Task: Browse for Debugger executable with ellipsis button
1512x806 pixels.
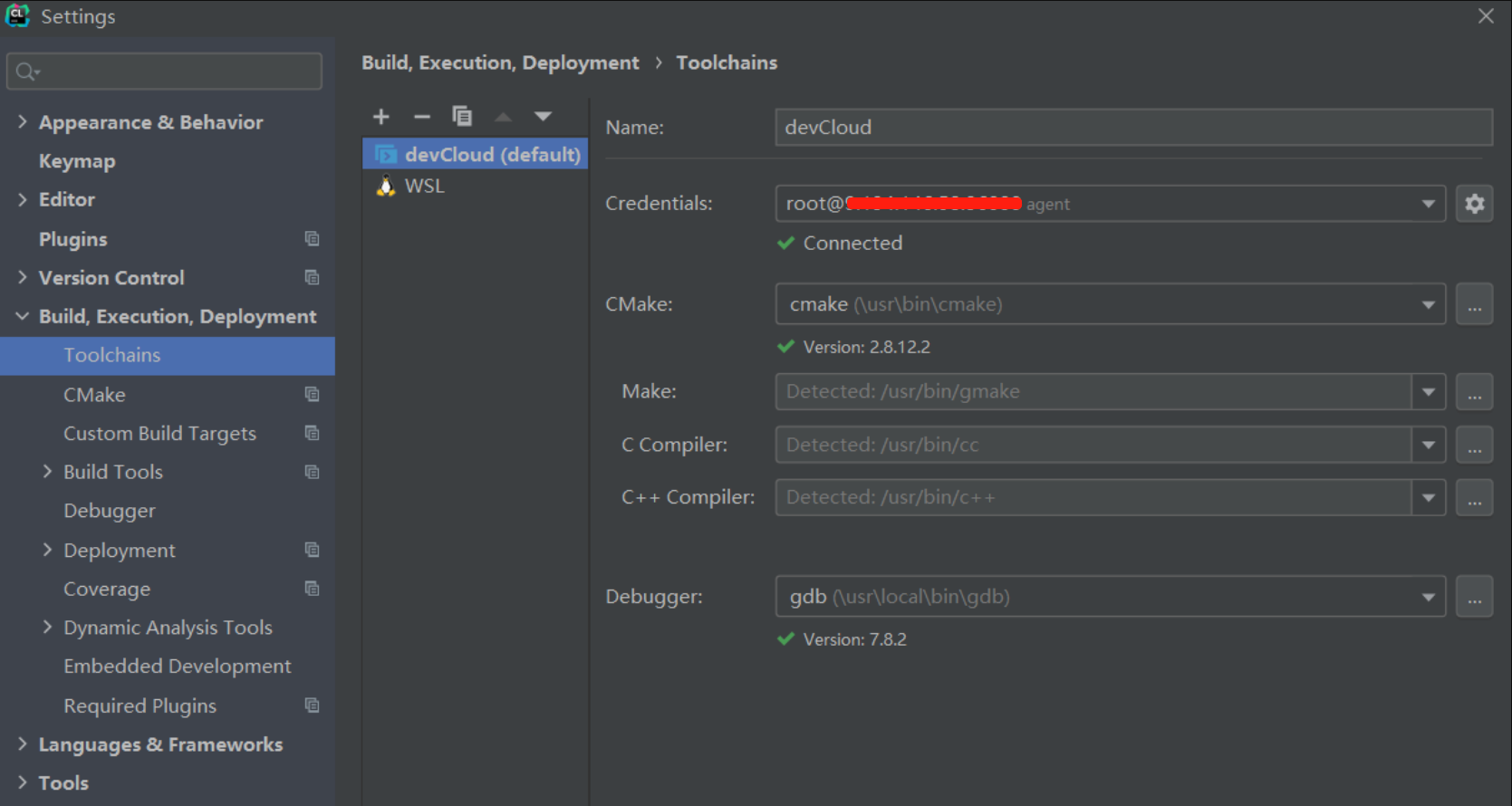Action: point(1475,597)
